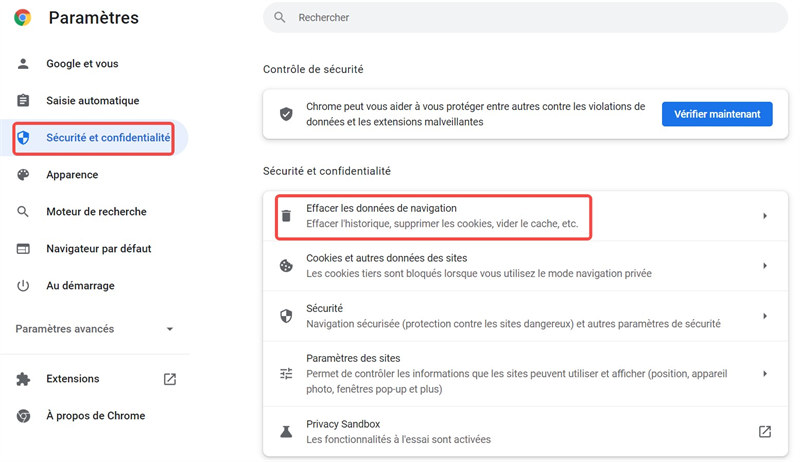The width and height of the screenshot is (800, 462).
Task: Click the palette icon beside Apparence
Action: [23, 174]
